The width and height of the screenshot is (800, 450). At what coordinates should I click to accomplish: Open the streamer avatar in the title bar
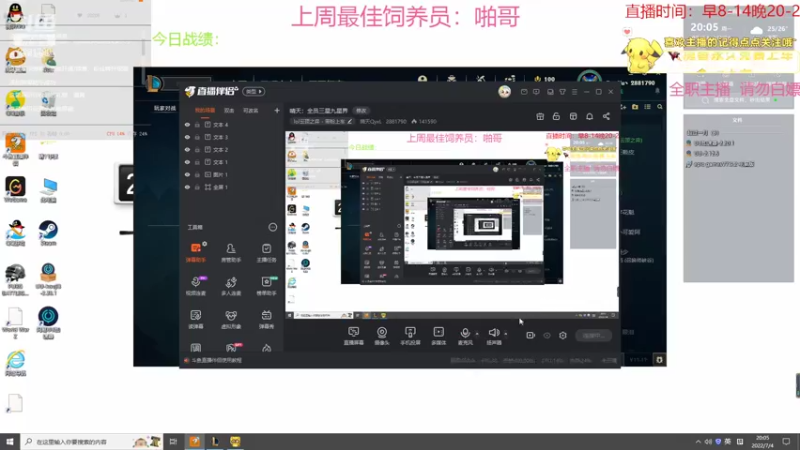point(504,92)
